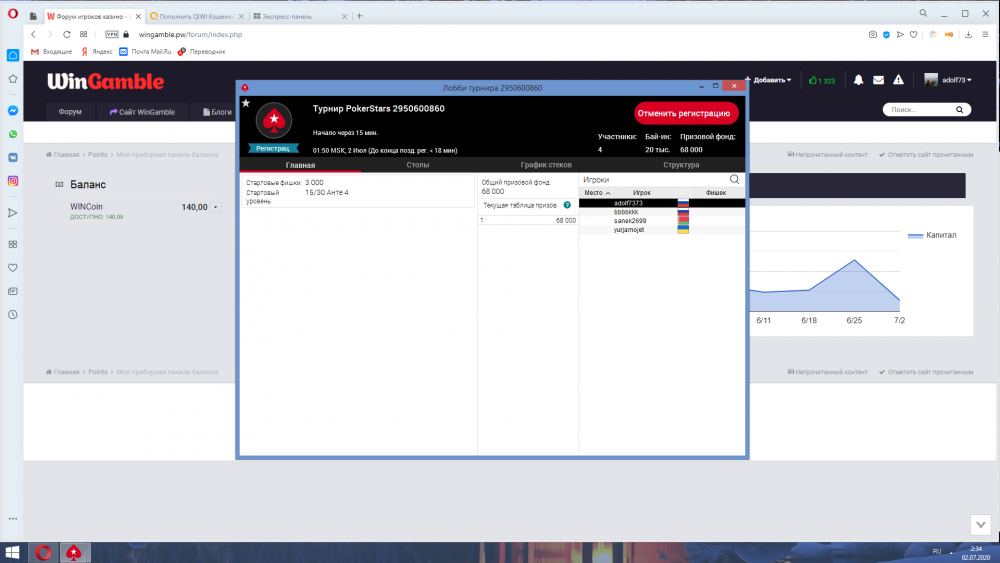1000x563 pixels.
Task: Click the player search magnifier icon
Action: (x=735, y=180)
